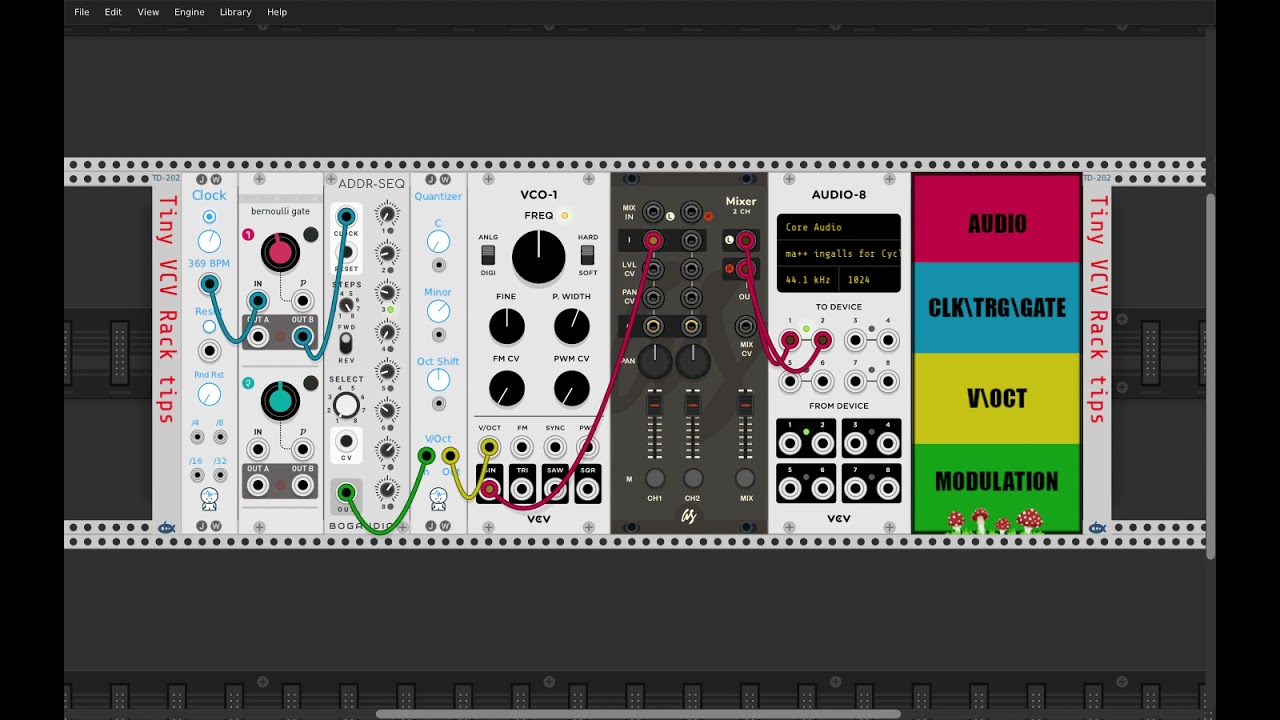Image resolution: width=1280 pixels, height=720 pixels.
Task: Click the VCO-1 SQR output jack
Action: click(x=587, y=489)
